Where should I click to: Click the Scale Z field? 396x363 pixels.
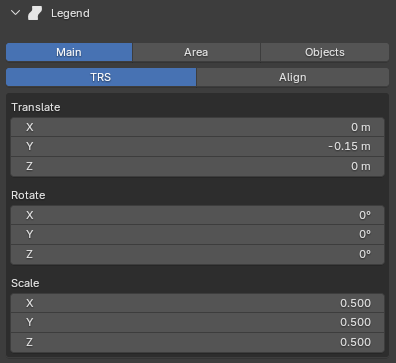click(197, 342)
